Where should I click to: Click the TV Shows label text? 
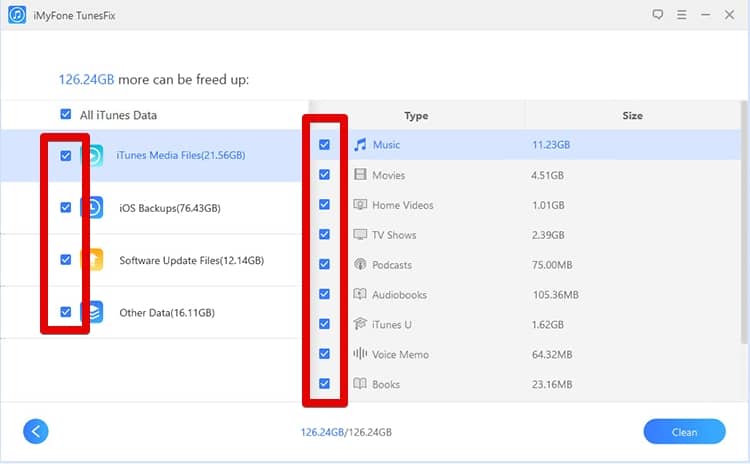point(394,235)
